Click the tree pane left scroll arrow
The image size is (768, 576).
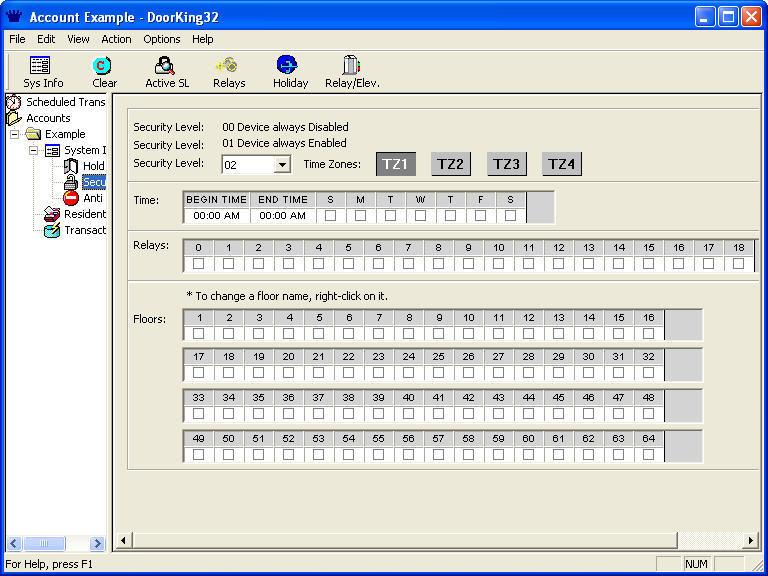click(13, 543)
